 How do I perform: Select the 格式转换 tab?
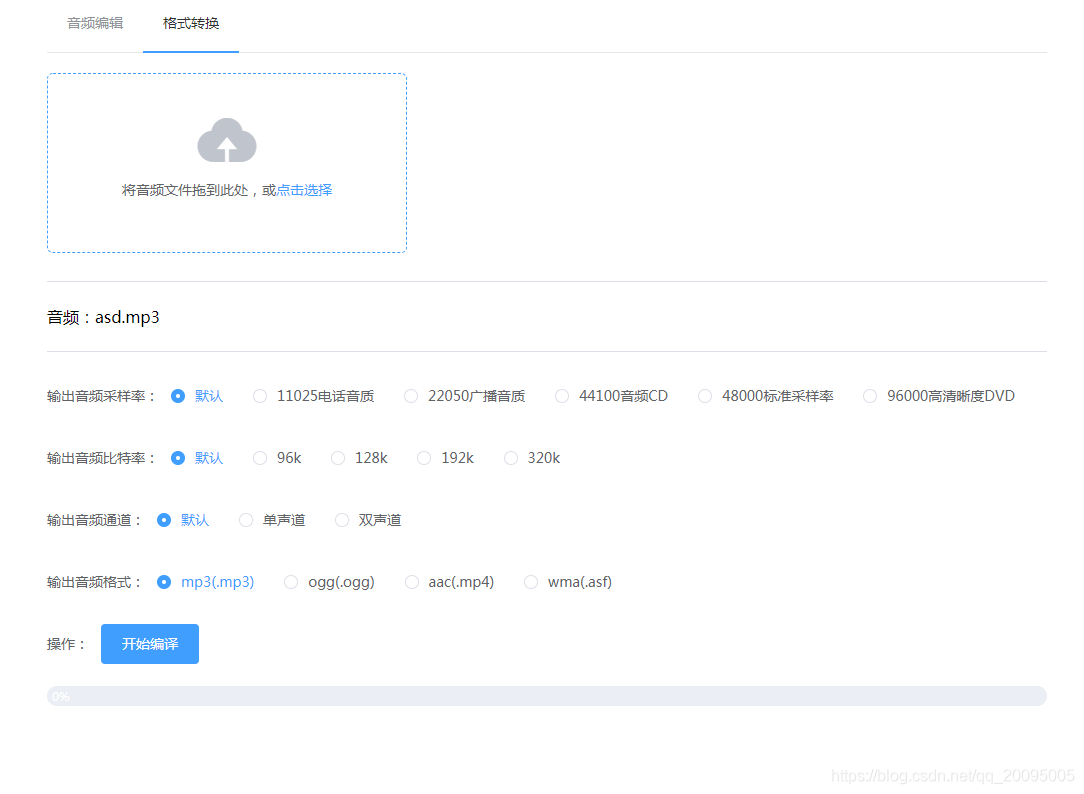click(x=191, y=23)
